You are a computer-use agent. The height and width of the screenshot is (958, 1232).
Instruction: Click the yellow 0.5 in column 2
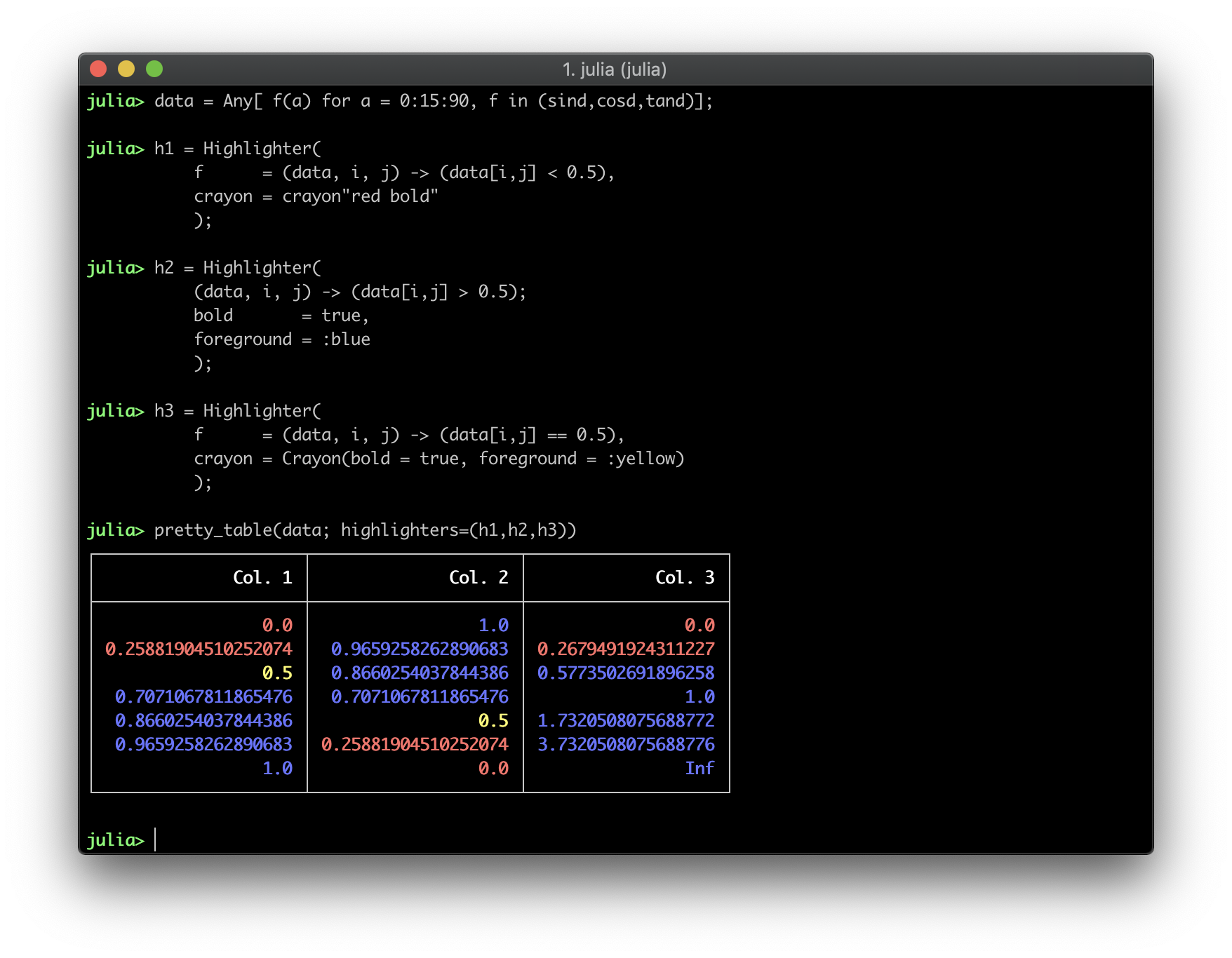pyautogui.click(x=493, y=720)
